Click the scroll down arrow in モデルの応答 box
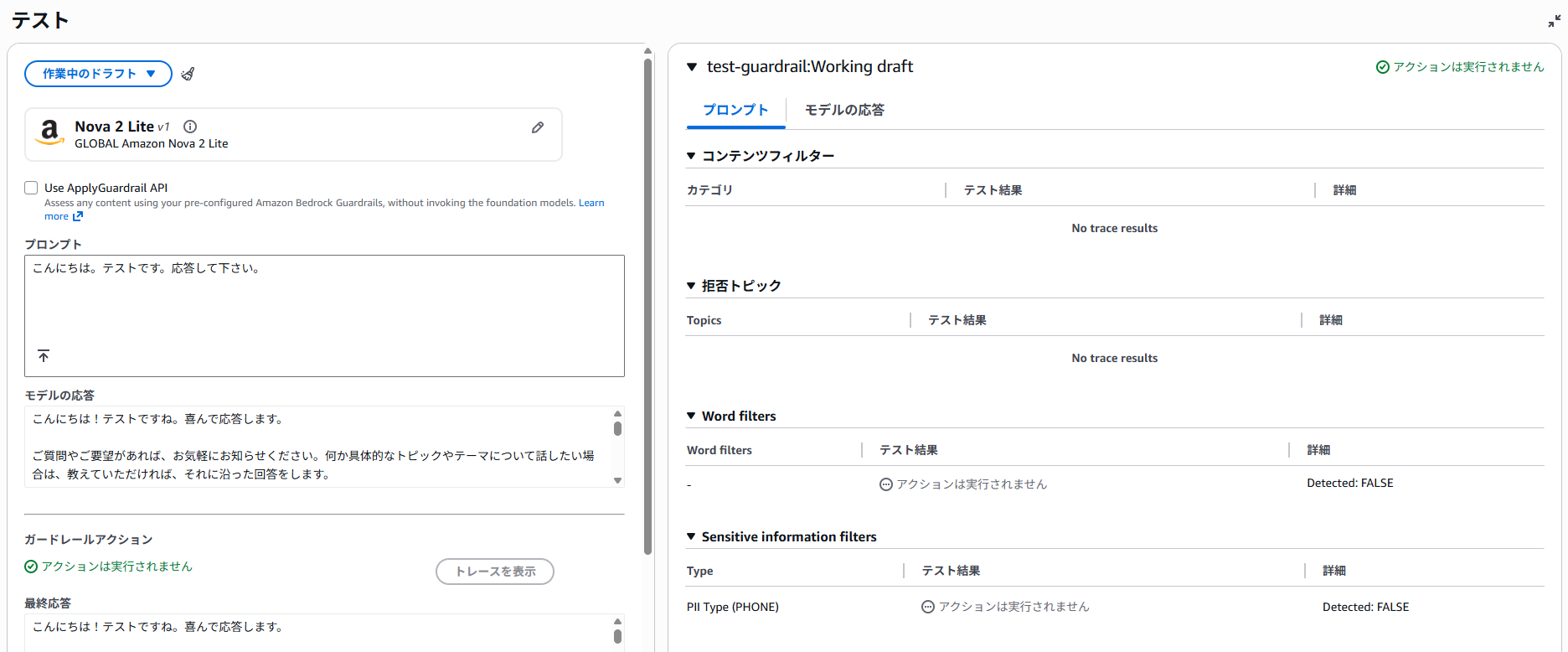The height and width of the screenshot is (652, 1568). [x=617, y=480]
